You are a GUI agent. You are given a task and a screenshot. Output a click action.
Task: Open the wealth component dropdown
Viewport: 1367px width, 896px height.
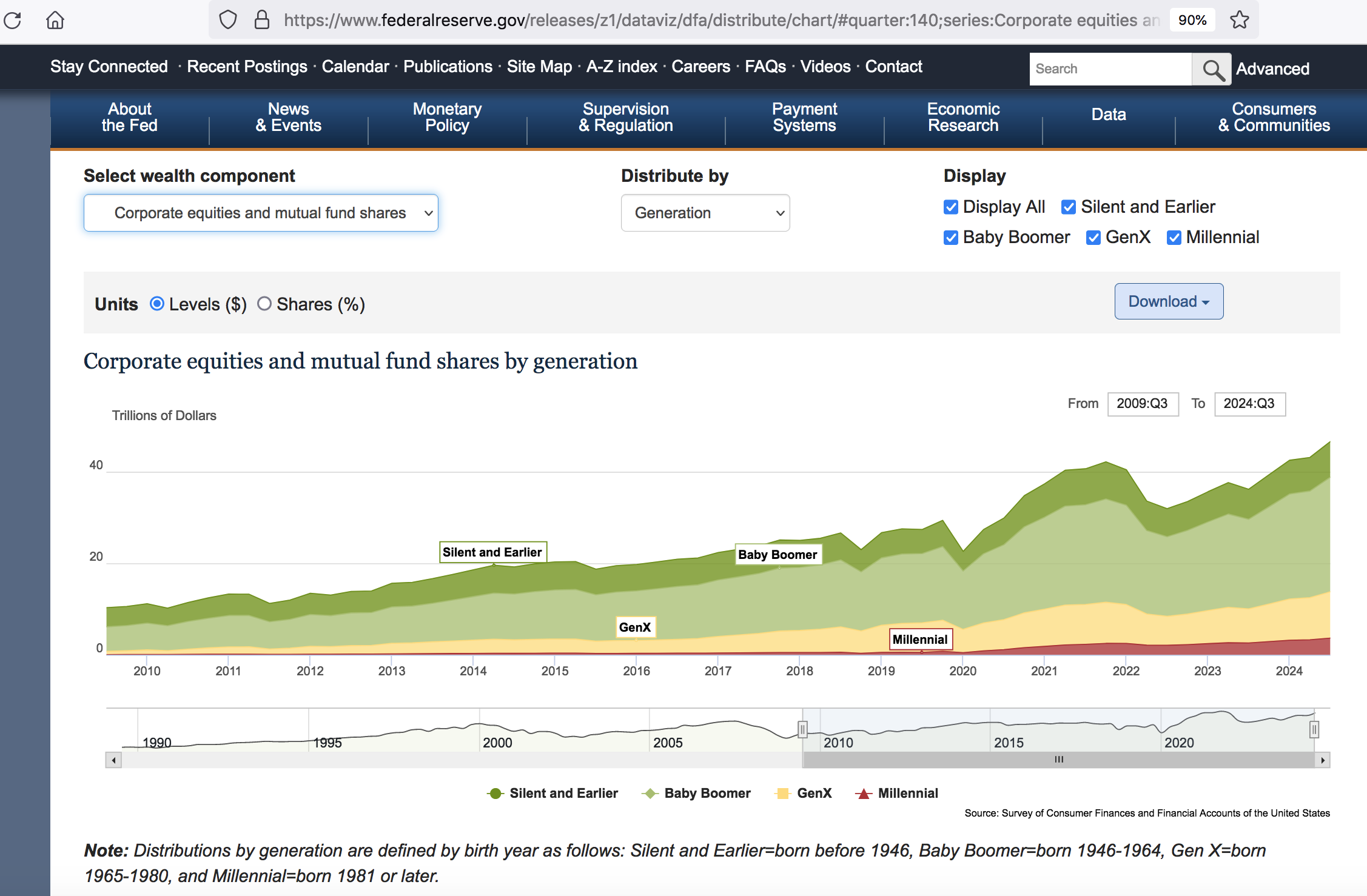click(261, 213)
